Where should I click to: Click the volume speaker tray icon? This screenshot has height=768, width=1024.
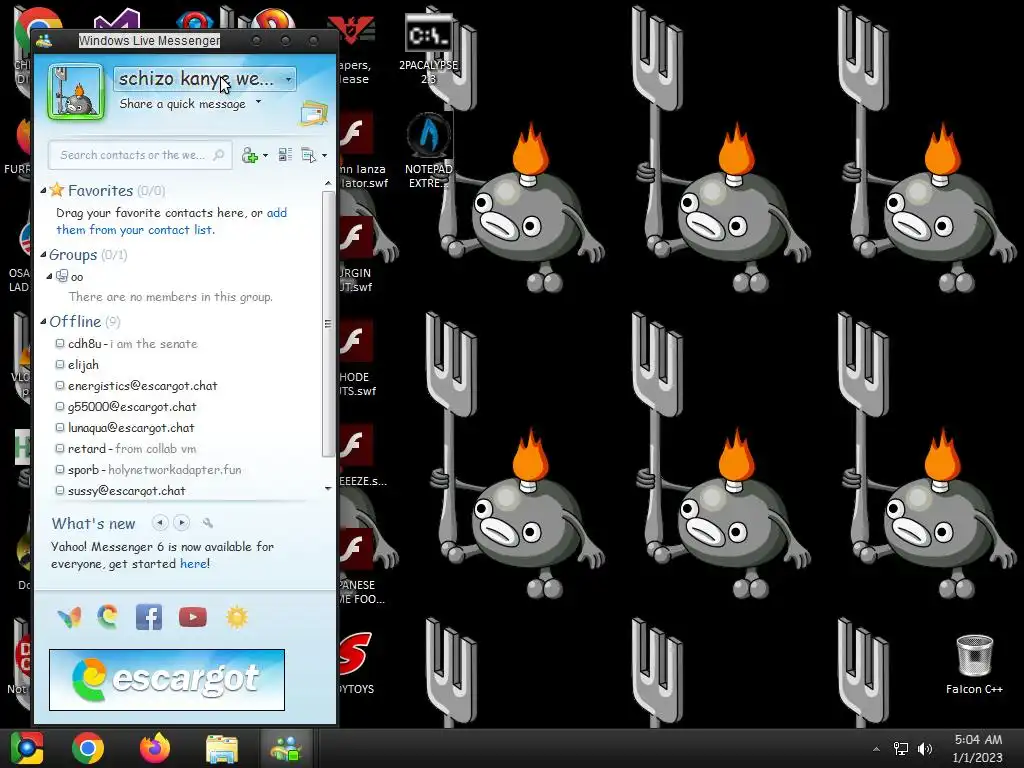[925, 749]
